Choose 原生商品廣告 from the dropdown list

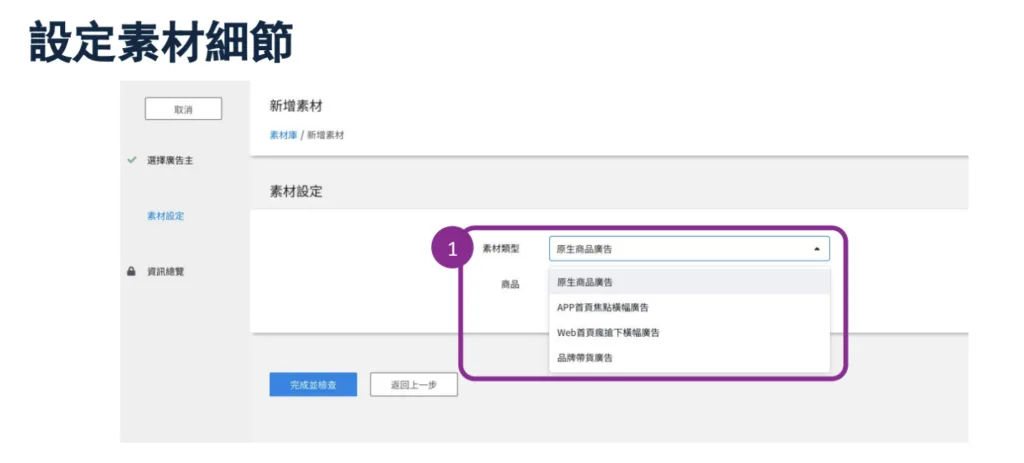[x=585, y=283]
